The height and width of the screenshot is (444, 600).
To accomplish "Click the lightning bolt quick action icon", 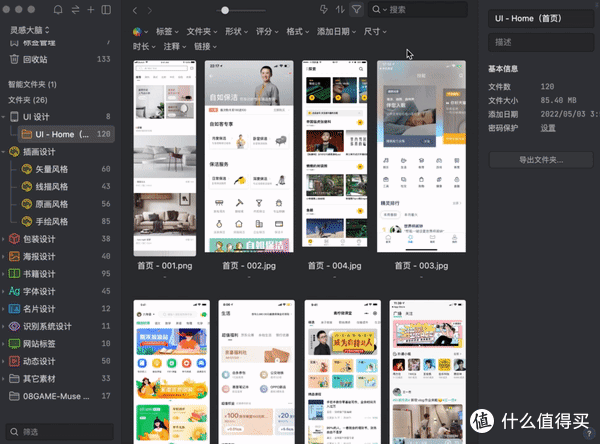I will tap(322, 10).
